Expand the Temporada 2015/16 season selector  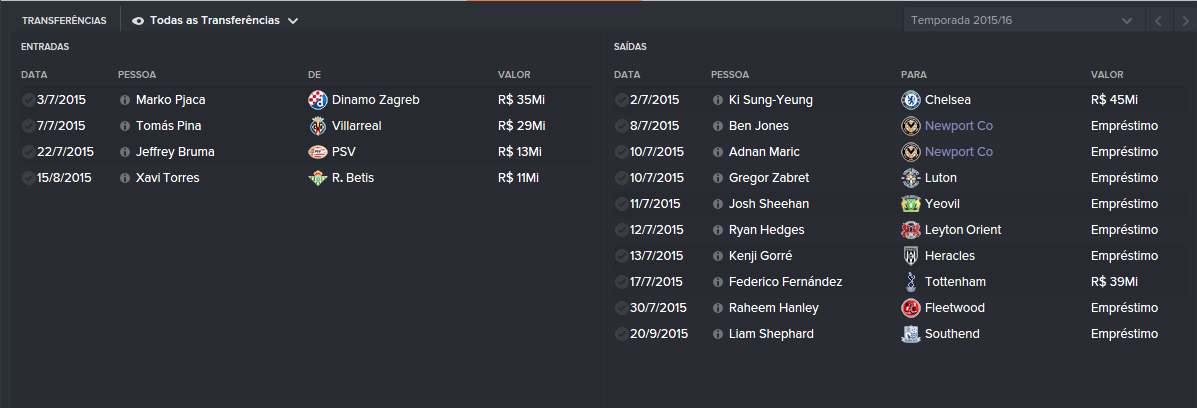click(1024, 21)
